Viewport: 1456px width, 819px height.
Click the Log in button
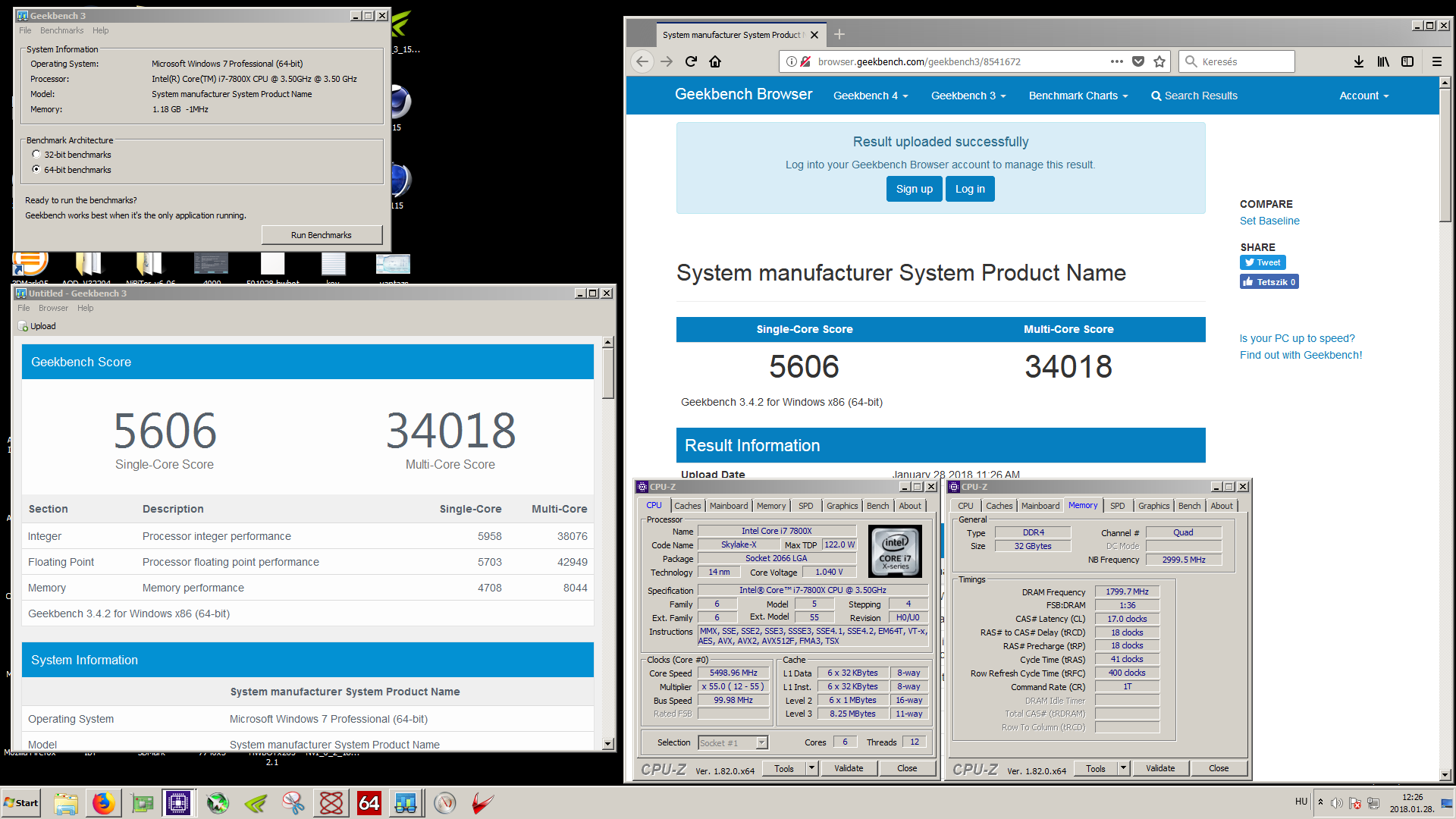[970, 189]
